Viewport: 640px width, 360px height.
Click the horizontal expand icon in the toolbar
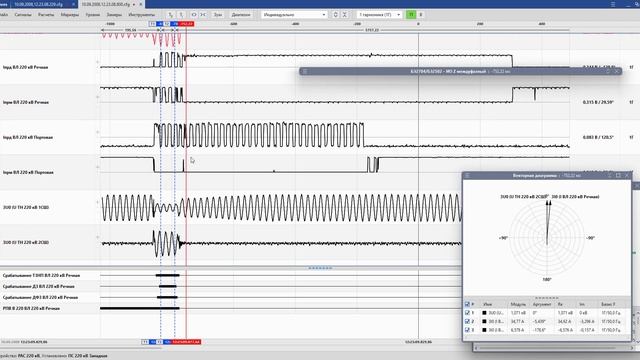pos(193,15)
